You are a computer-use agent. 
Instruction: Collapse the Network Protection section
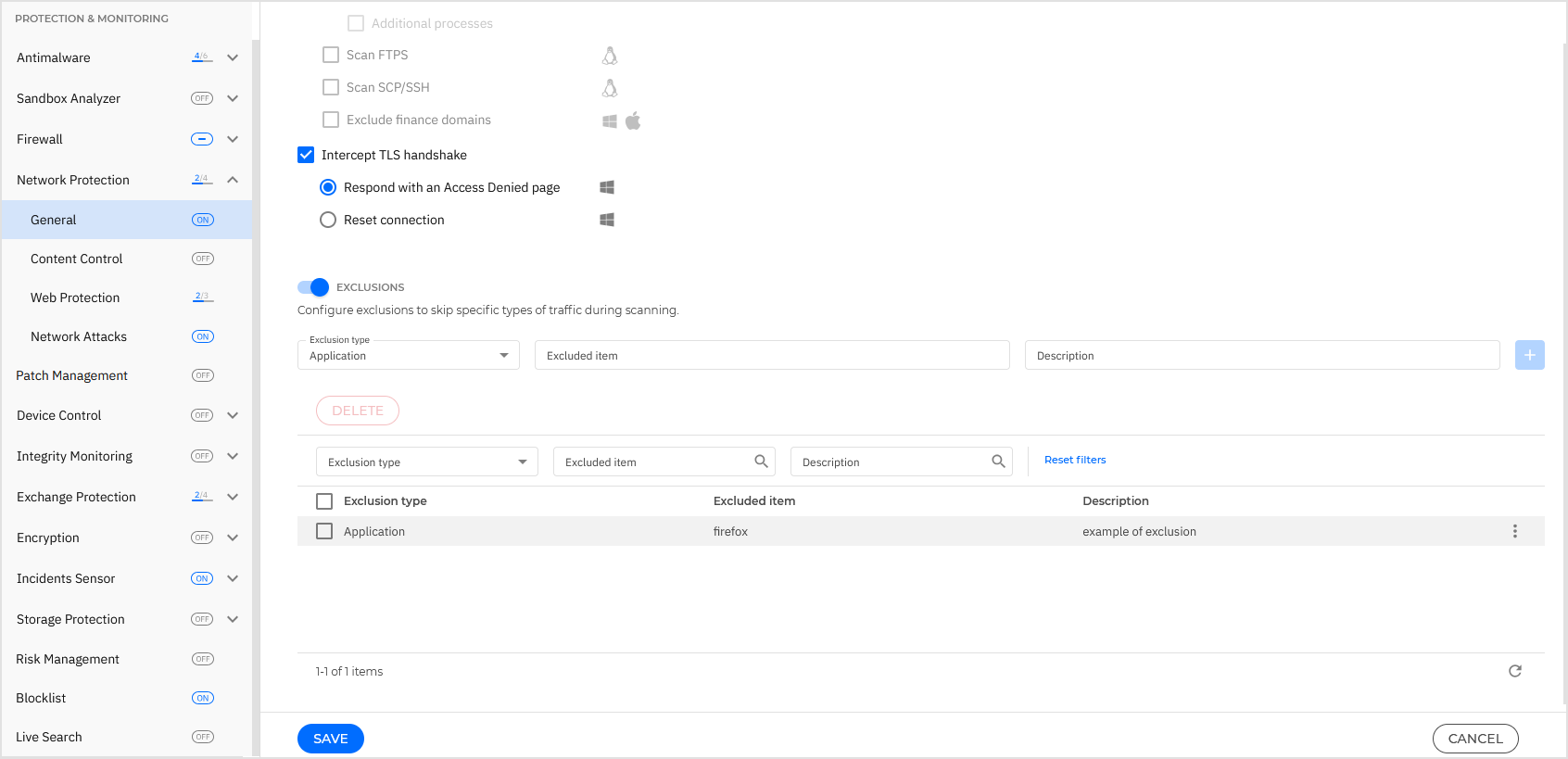tap(233, 180)
